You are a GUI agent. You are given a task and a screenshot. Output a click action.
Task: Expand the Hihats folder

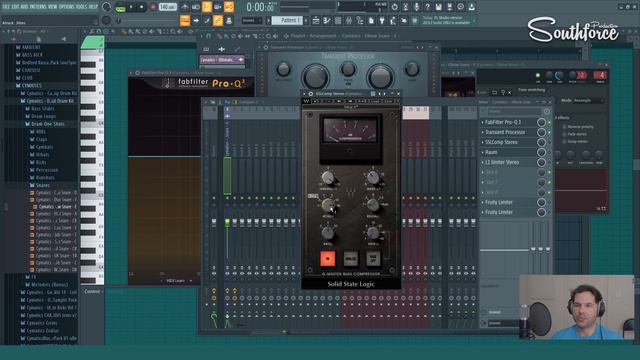tap(42, 155)
